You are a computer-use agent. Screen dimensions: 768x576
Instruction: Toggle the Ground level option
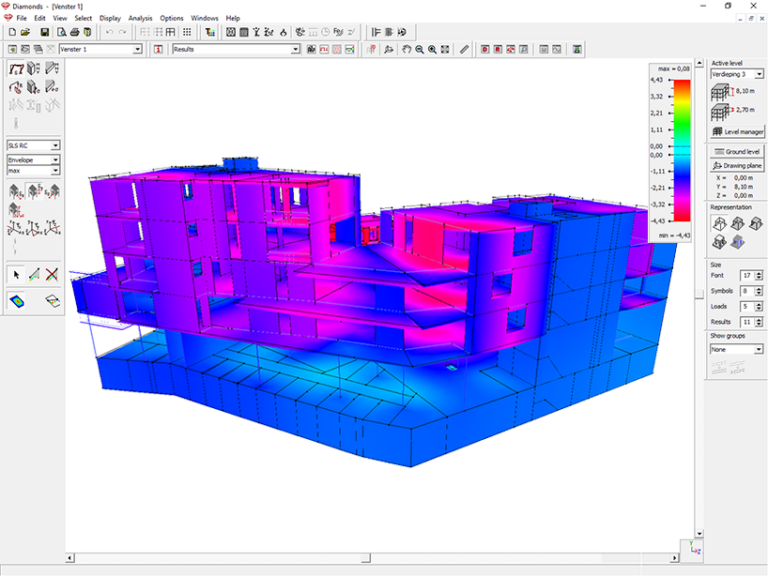pyautogui.click(x=737, y=151)
